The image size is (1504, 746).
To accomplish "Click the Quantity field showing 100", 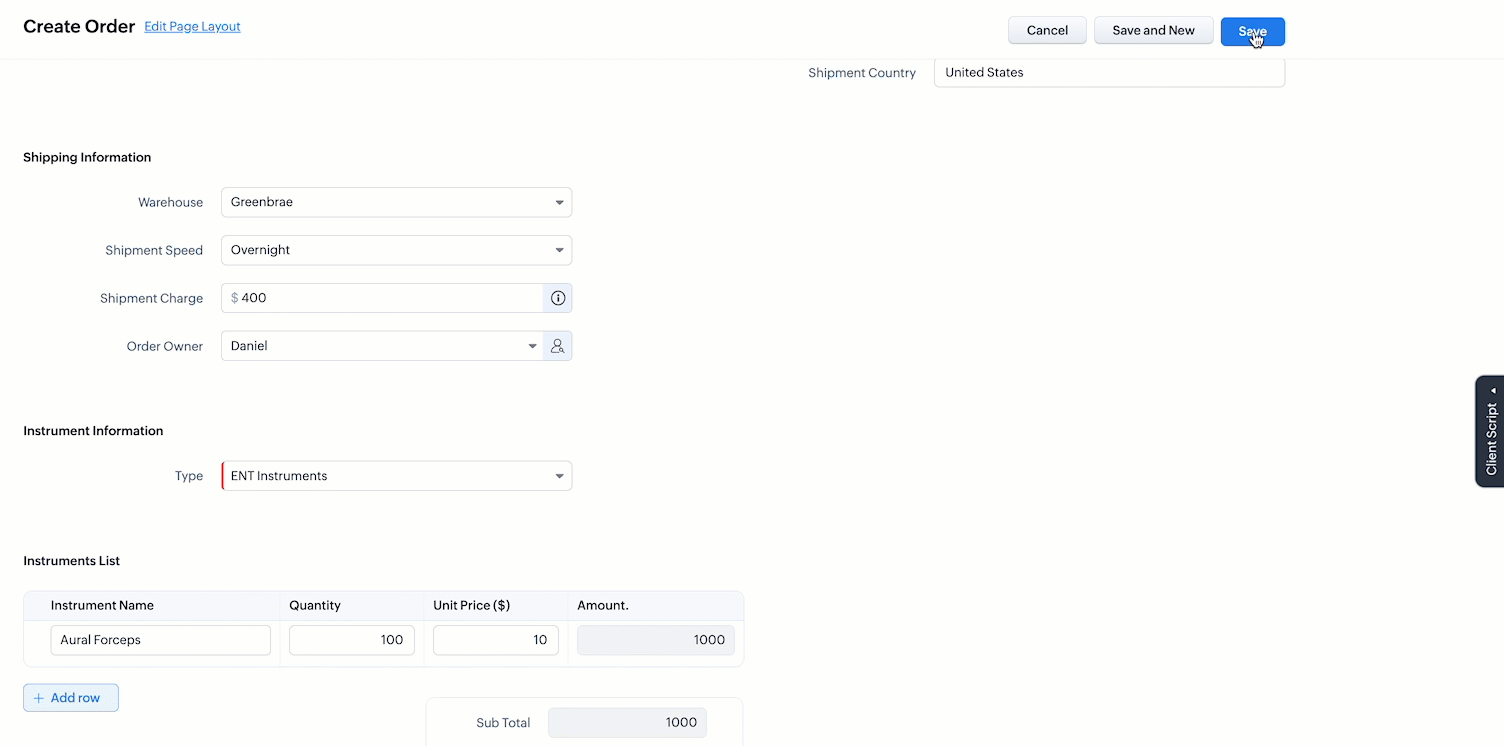I will click(351, 640).
